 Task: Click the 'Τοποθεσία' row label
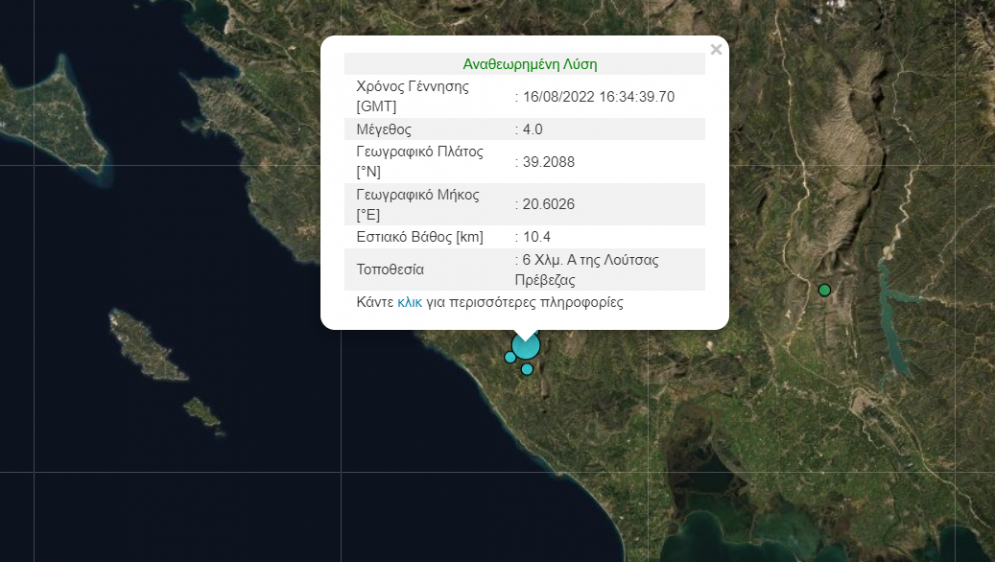[x=390, y=269]
